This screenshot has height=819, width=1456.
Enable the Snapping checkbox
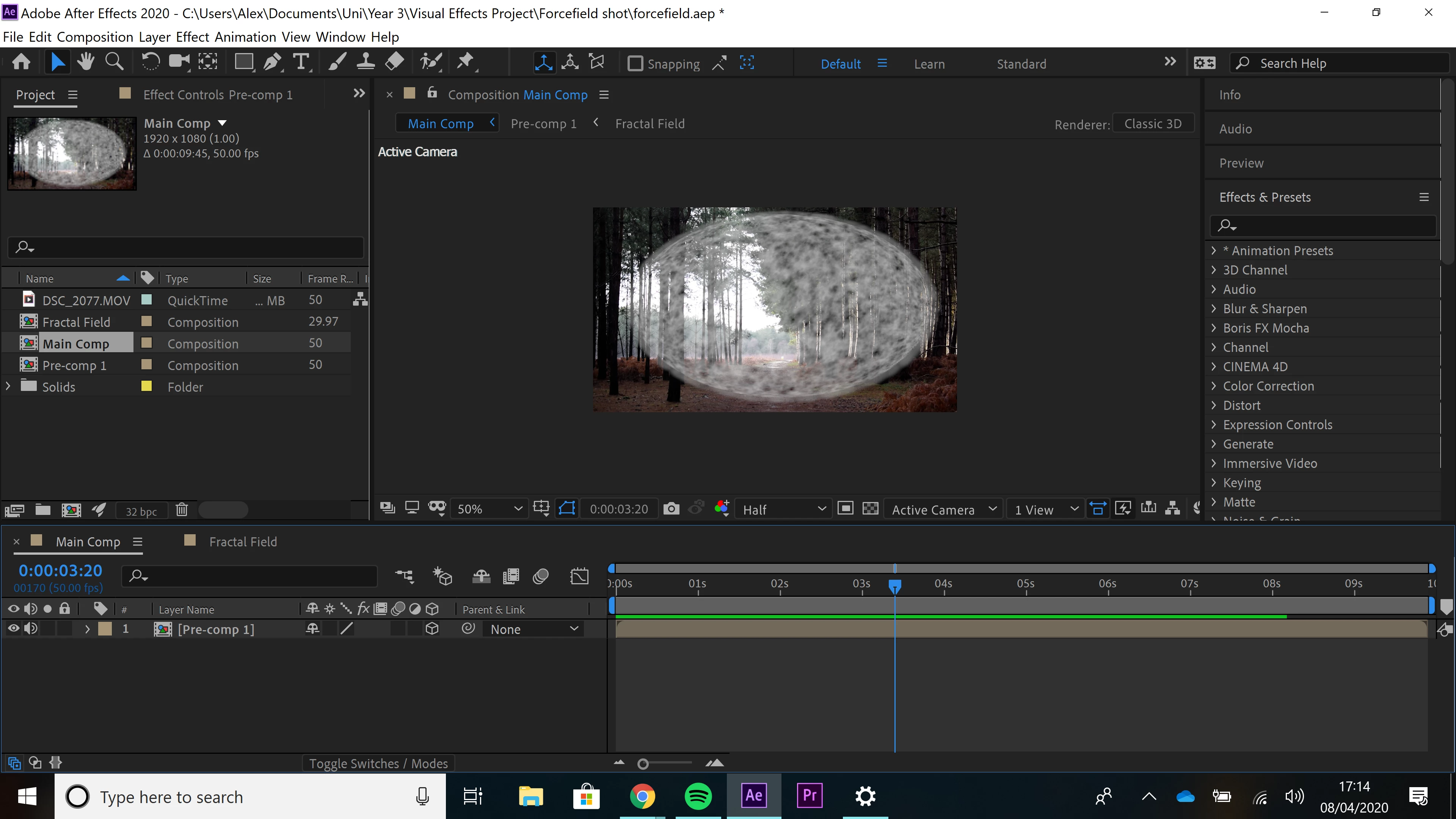(635, 63)
